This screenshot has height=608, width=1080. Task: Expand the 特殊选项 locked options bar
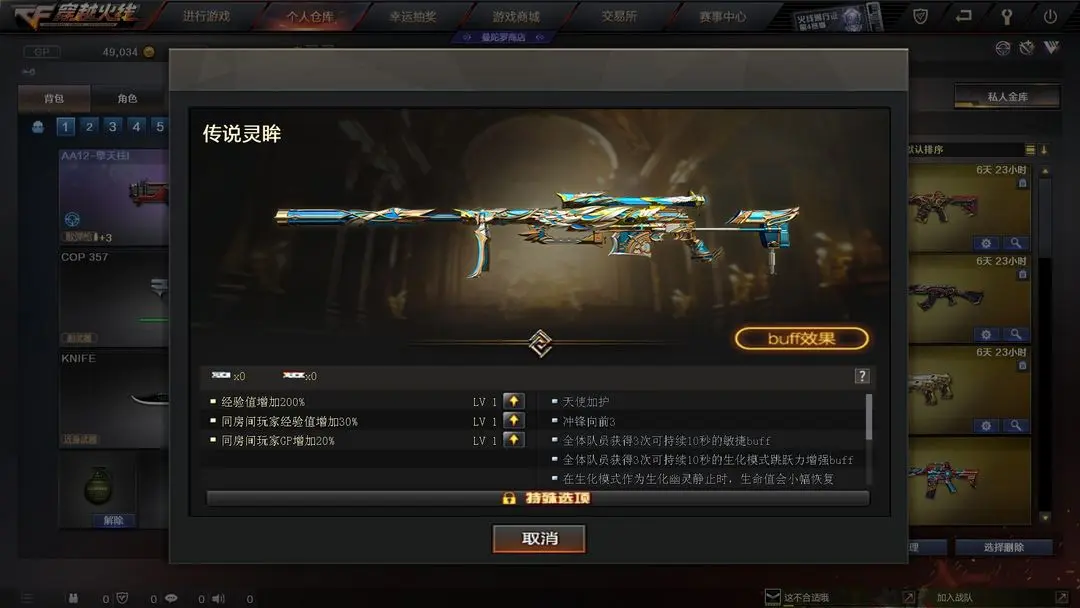537,498
